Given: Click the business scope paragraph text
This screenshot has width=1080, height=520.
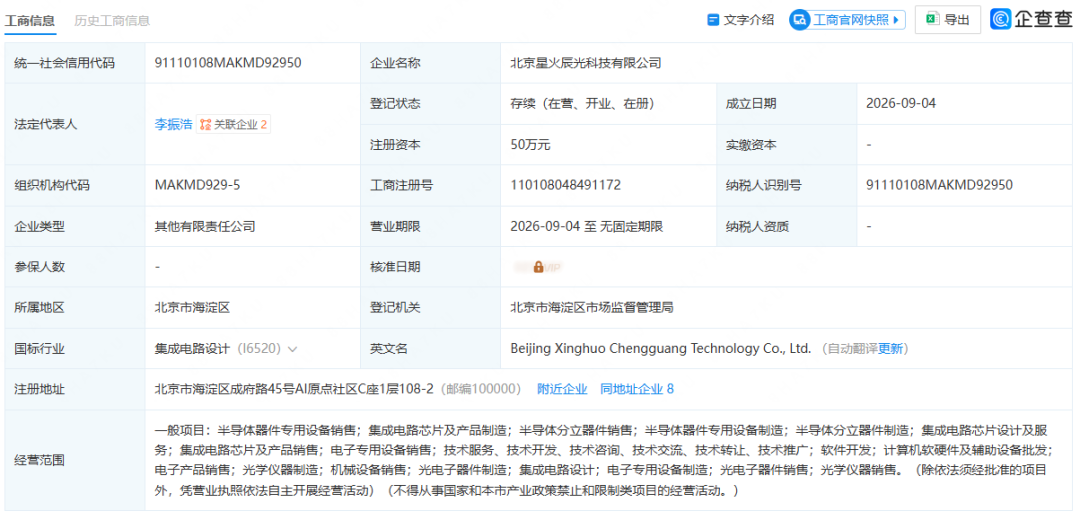Looking at the screenshot, I should click(x=607, y=460).
